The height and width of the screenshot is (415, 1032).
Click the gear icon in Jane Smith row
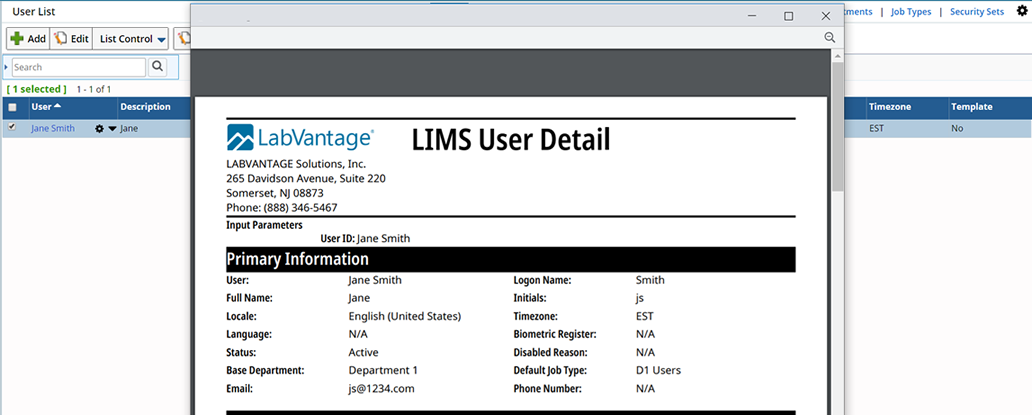99,129
